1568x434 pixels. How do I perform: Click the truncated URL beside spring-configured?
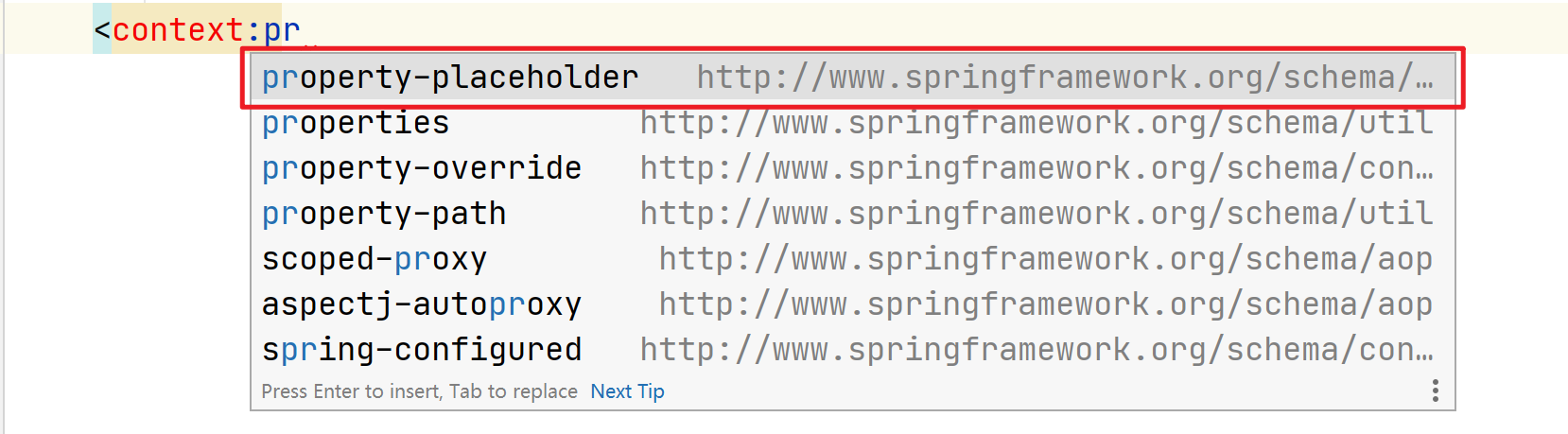tap(1037, 350)
